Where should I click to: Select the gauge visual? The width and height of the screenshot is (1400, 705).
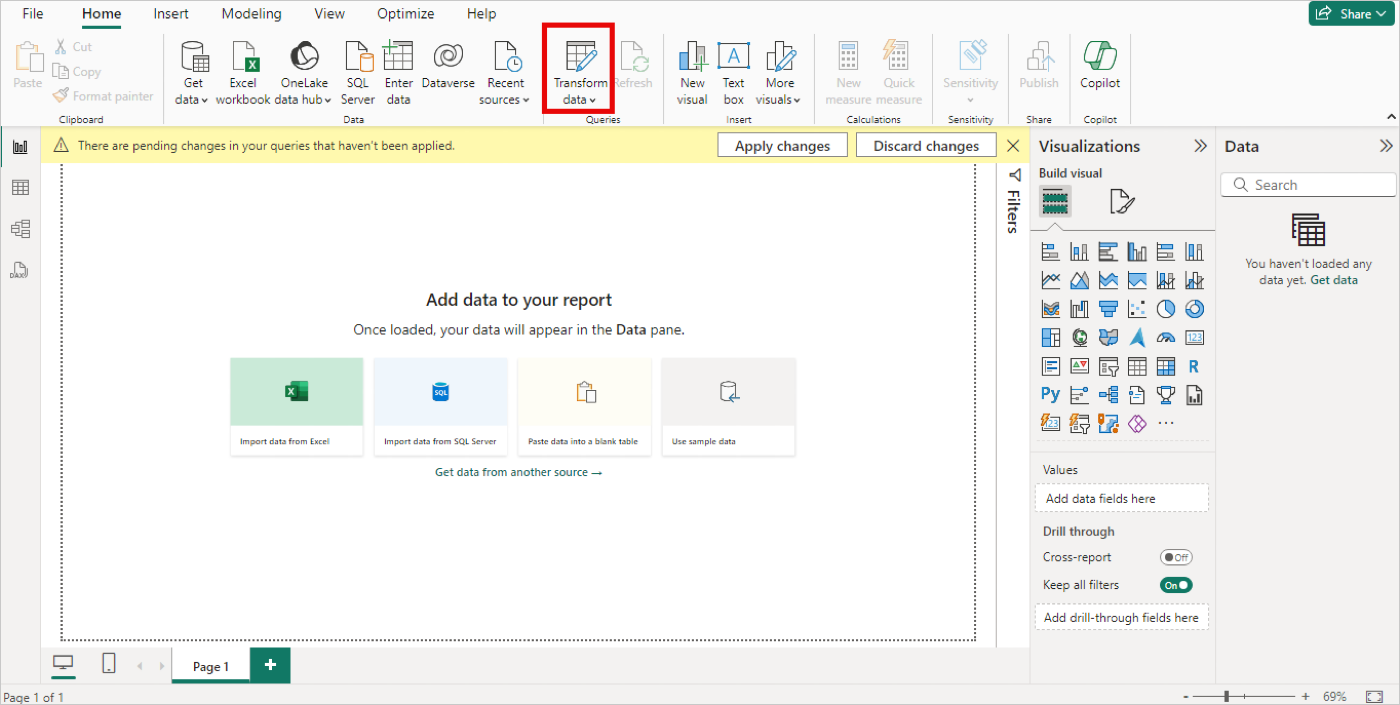click(x=1166, y=337)
